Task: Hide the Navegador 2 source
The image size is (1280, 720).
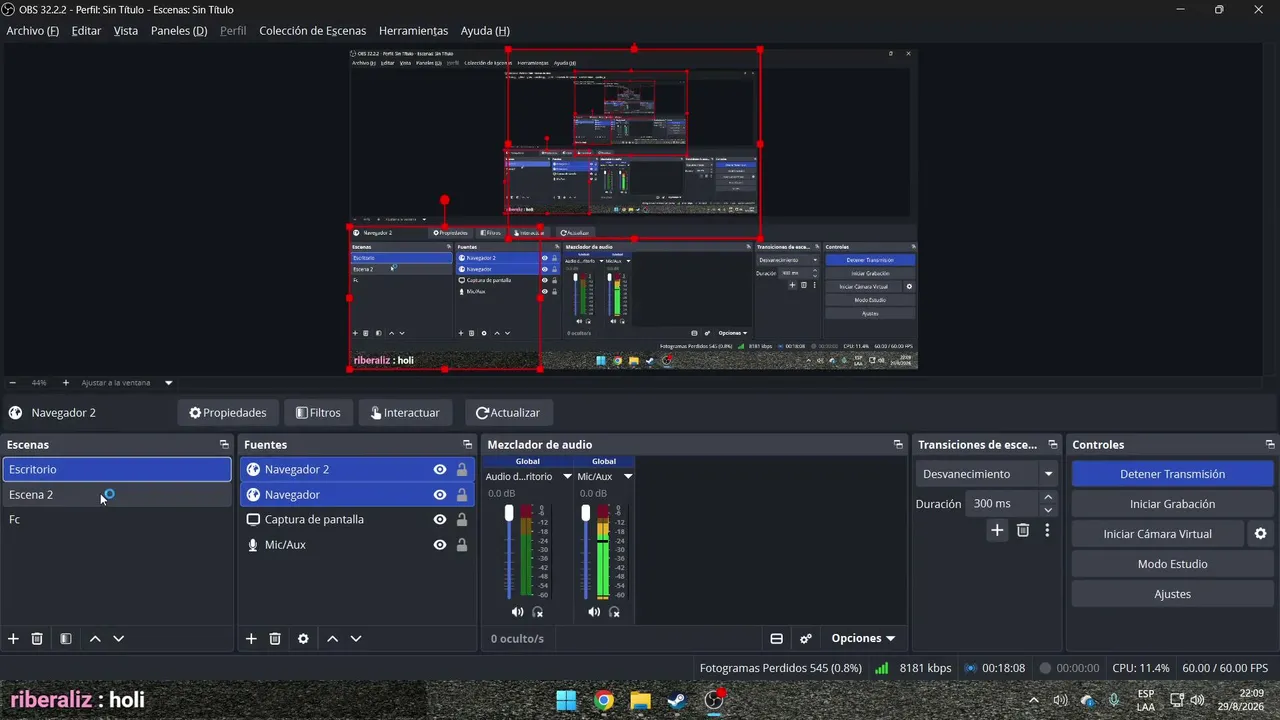Action: tap(440, 470)
